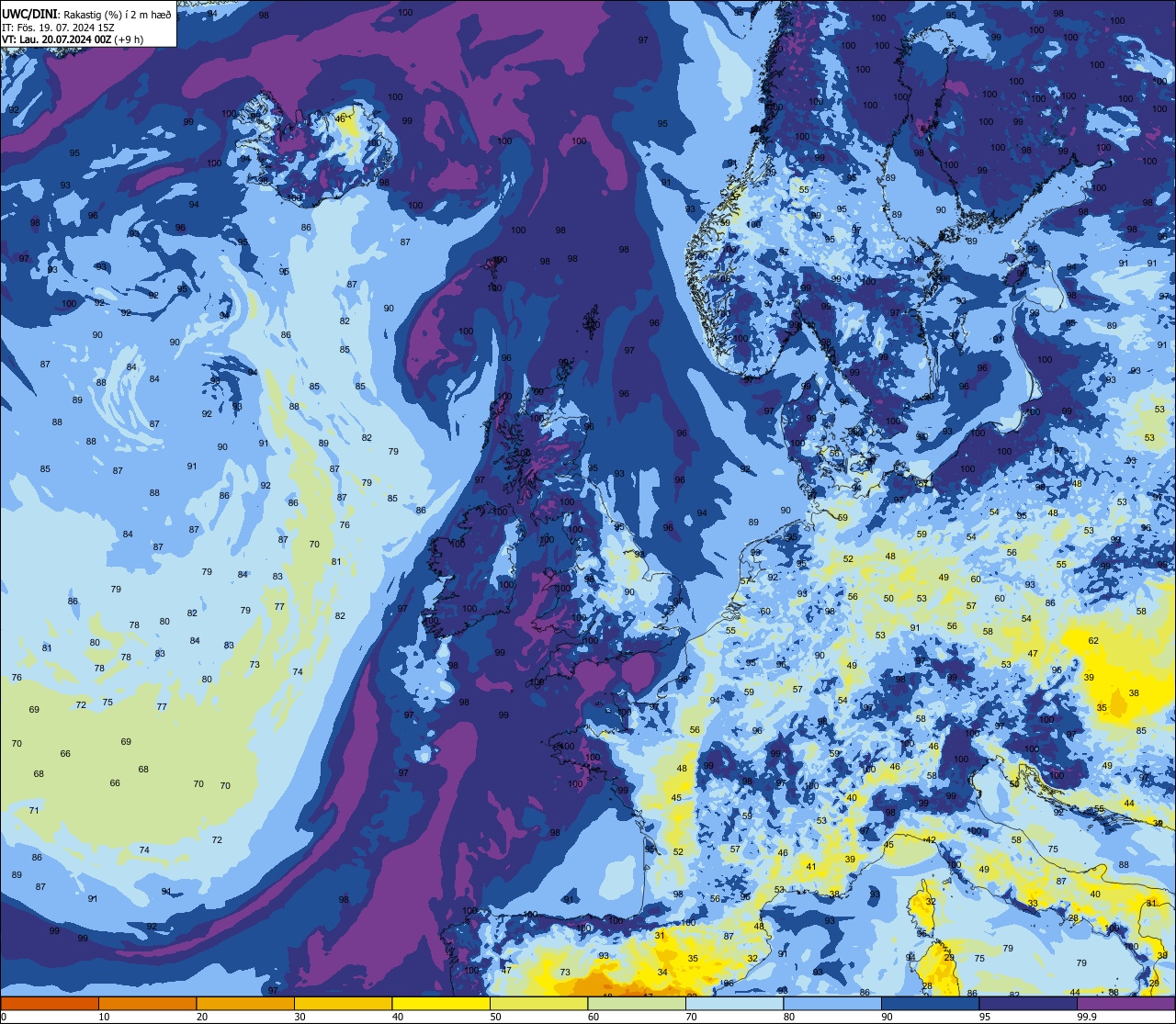This screenshot has width=1176, height=1024.
Task: Click the dark red below-10 legend color segment
Action: click(x=50, y=1004)
